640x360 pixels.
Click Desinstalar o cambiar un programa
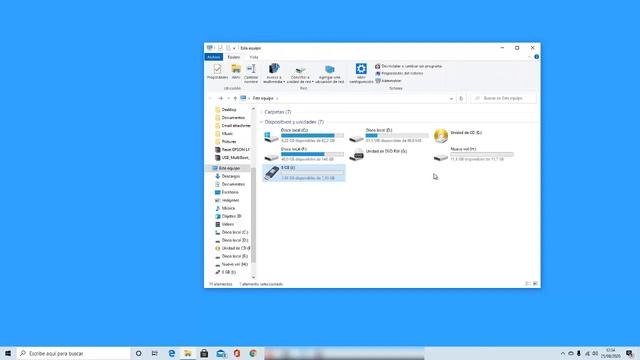coord(409,66)
